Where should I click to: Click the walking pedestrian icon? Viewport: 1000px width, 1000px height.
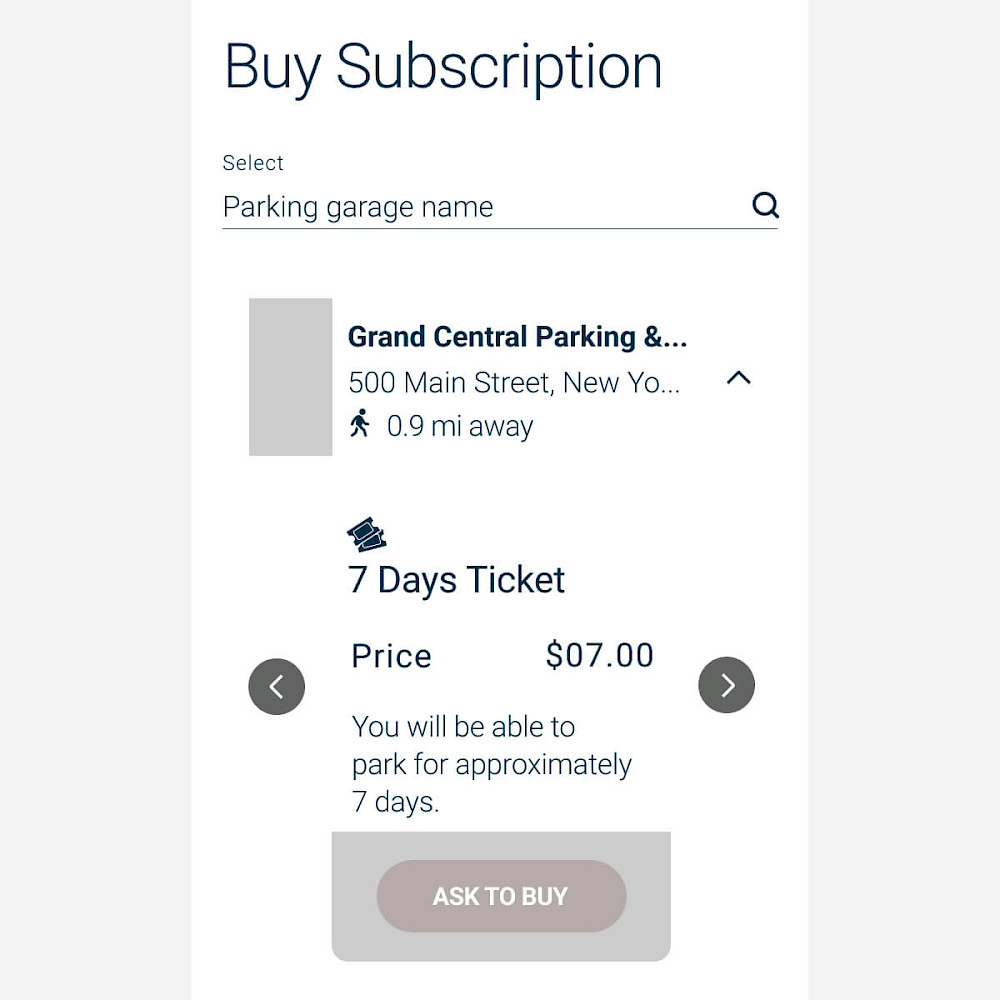(x=360, y=424)
